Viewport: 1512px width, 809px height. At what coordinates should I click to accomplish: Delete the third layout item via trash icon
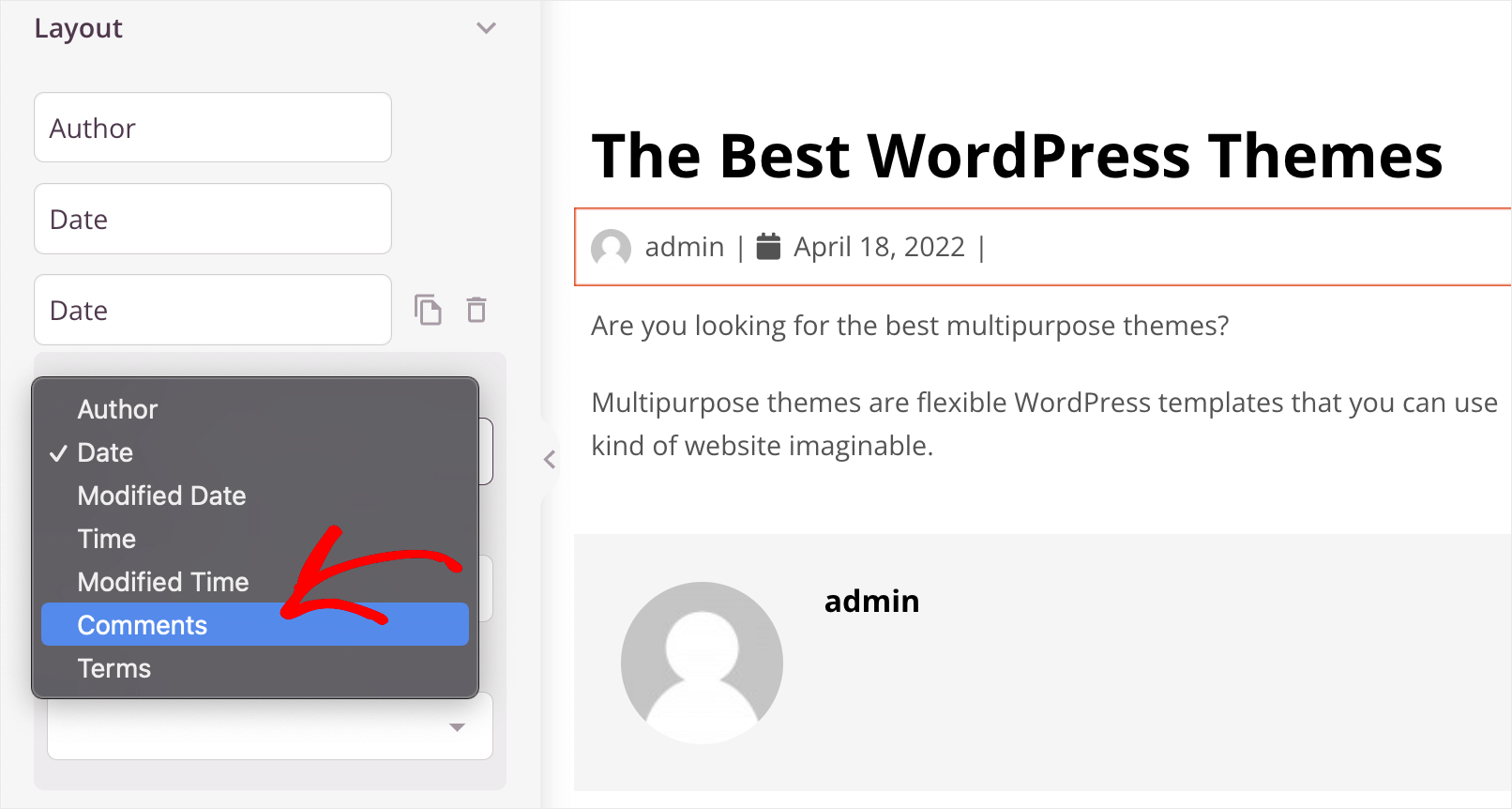(476, 310)
